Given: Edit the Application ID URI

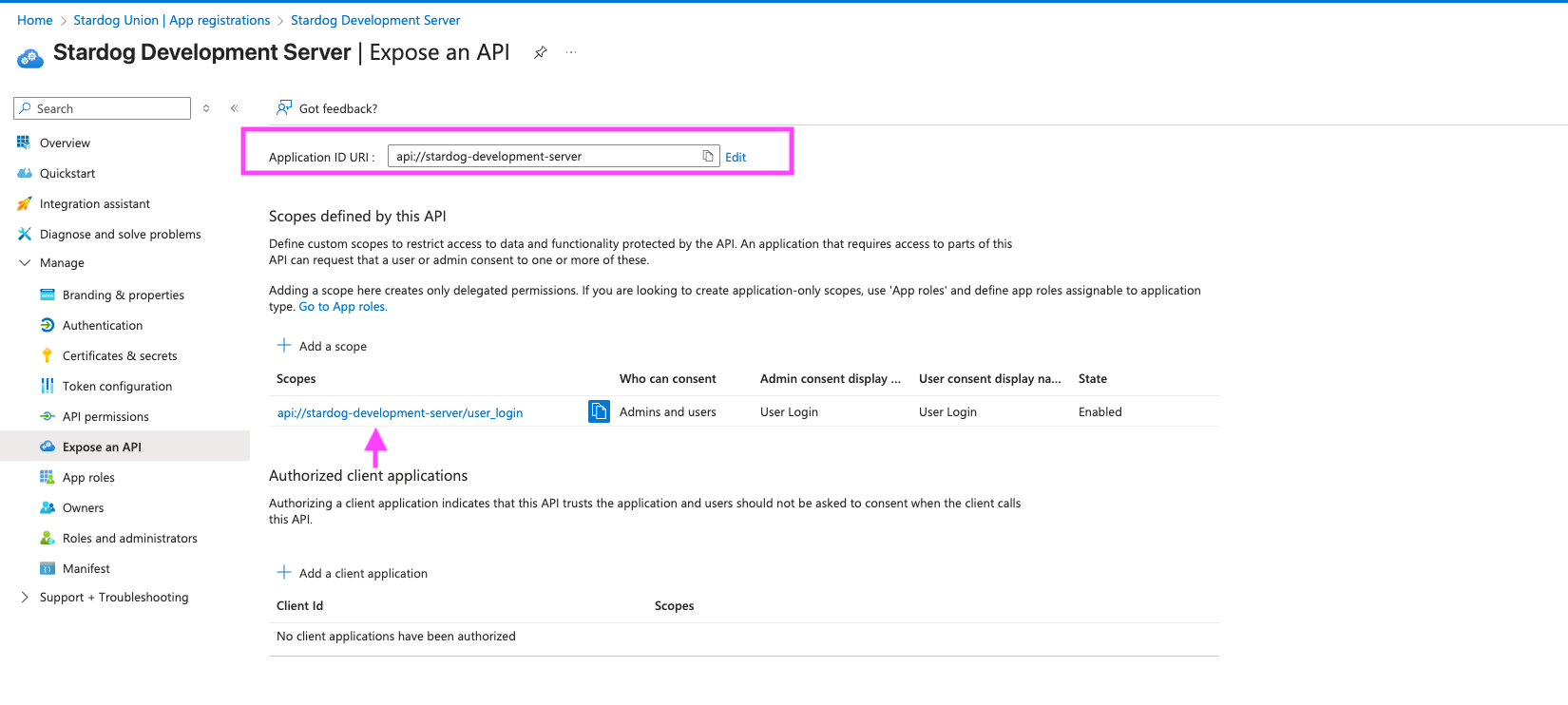Looking at the screenshot, I should tap(736, 157).
